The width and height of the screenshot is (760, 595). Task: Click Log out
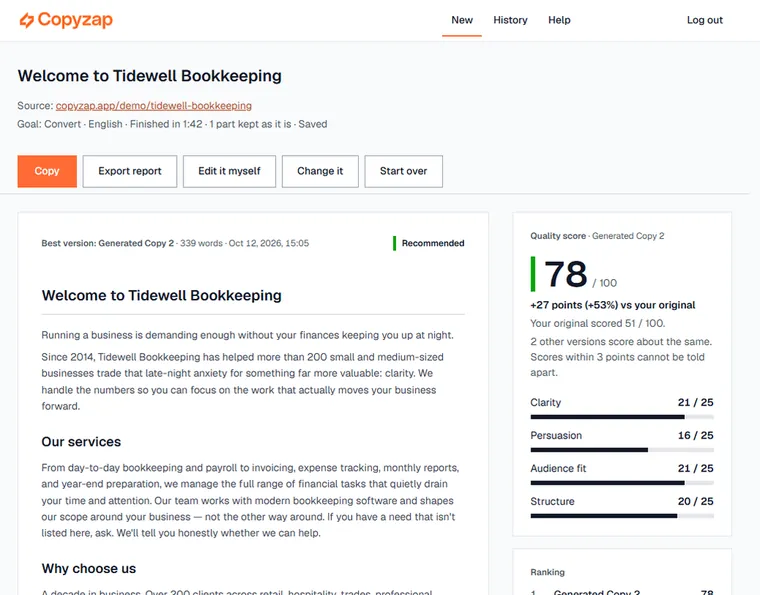705,20
